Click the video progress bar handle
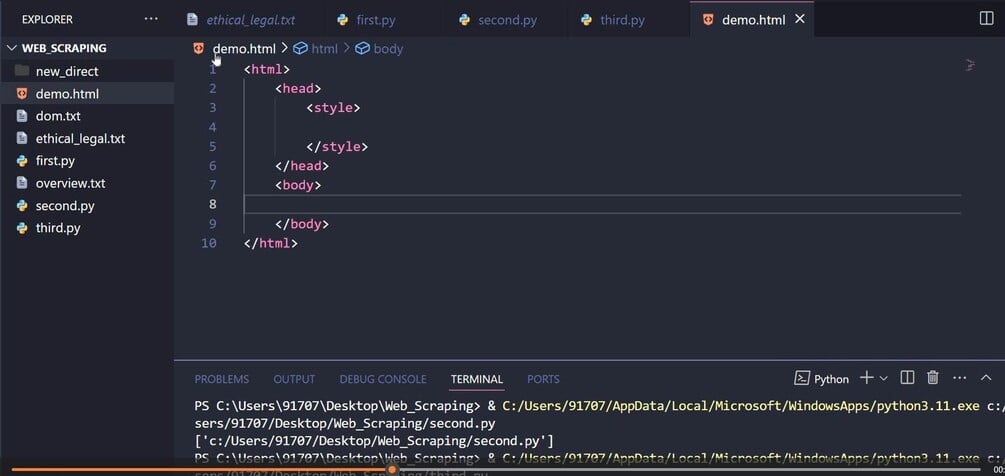Screen dimensions: 1005x476 392,469
